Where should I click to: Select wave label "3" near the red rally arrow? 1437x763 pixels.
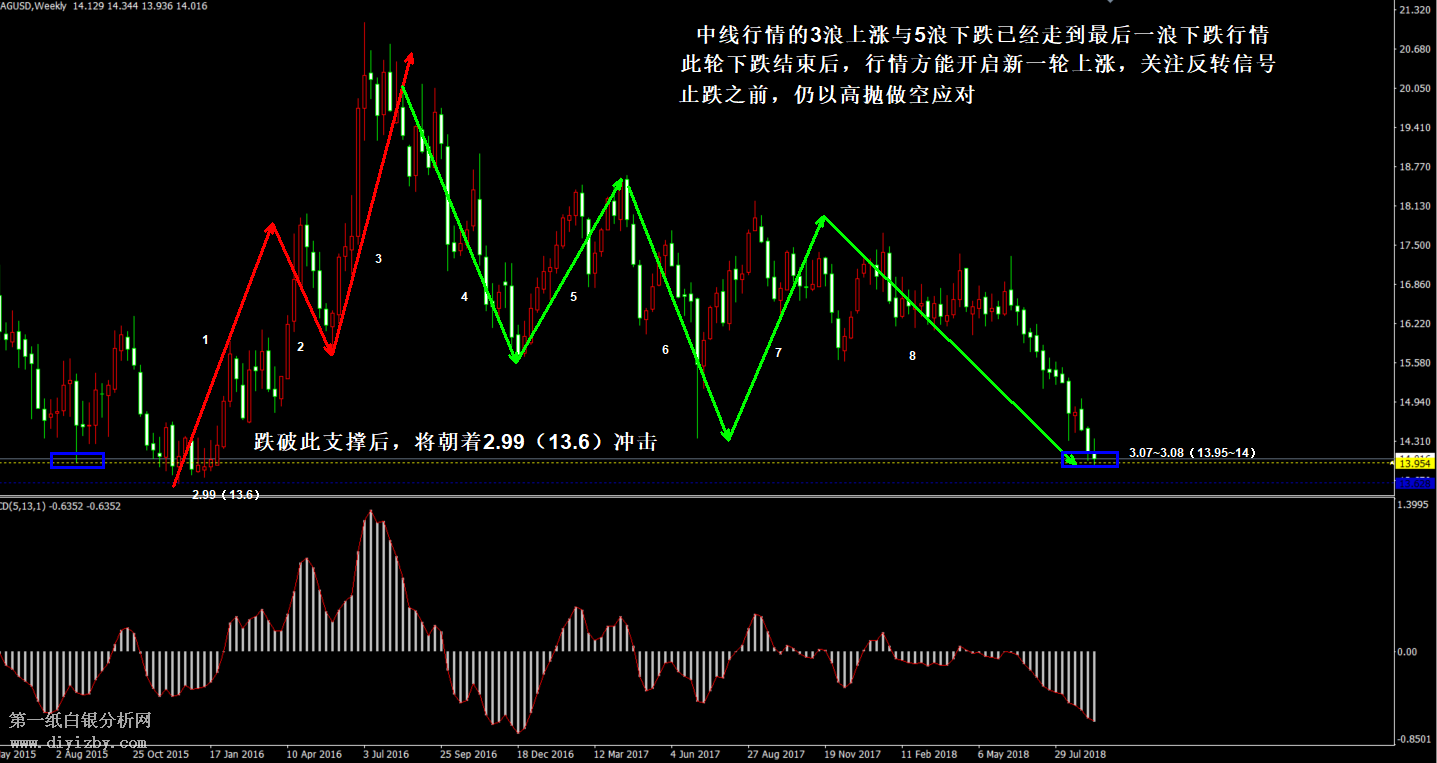[x=378, y=259]
